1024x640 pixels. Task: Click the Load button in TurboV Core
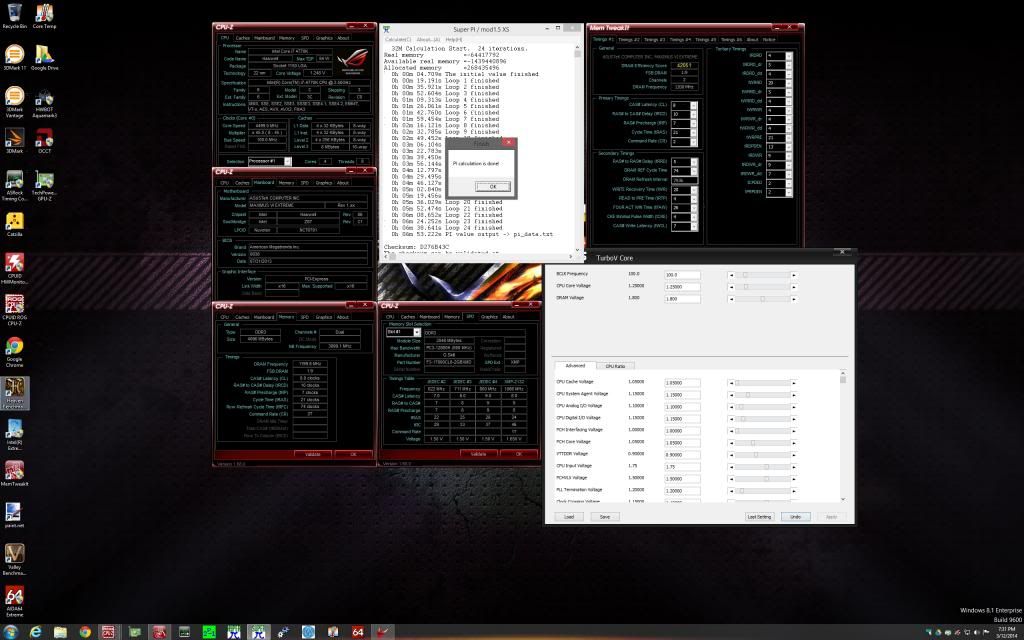click(569, 517)
